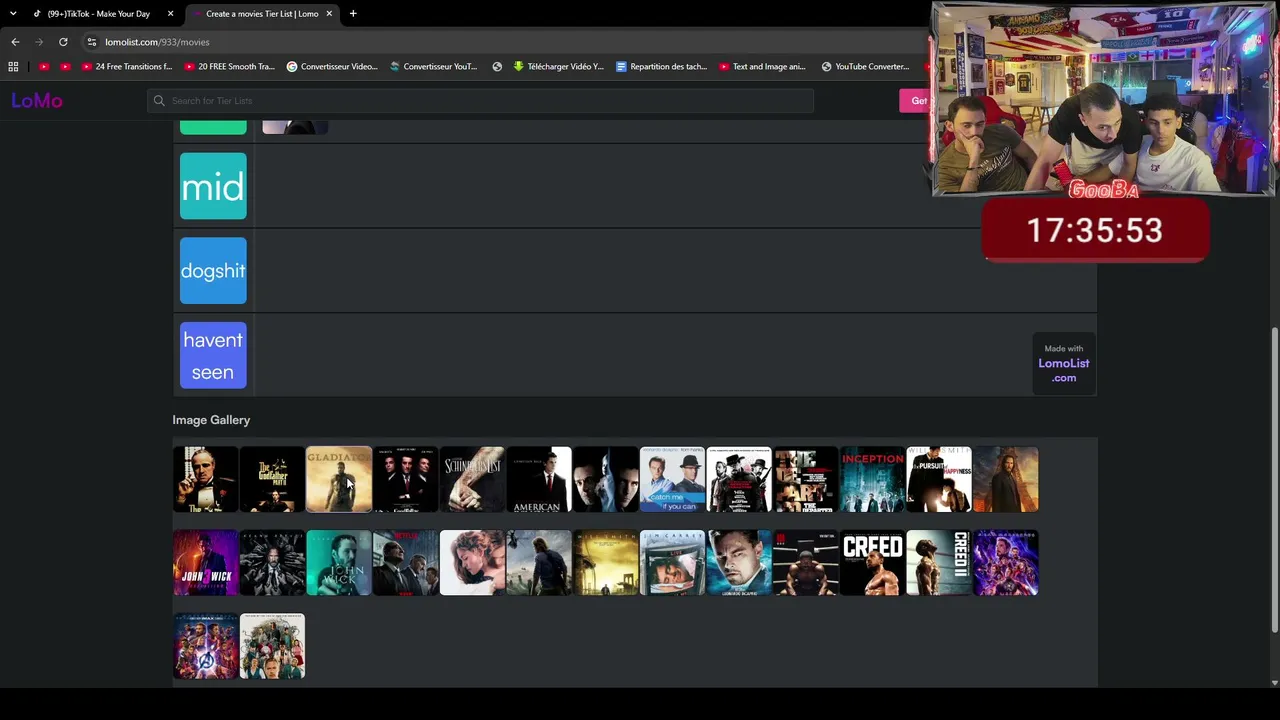The image size is (1280, 720).
Task: Select the Avengers IMAX poster
Action: (x=206, y=646)
